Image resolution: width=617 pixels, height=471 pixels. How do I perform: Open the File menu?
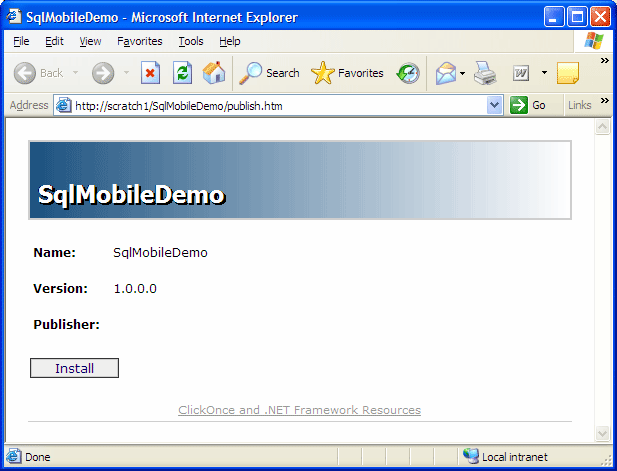21,41
